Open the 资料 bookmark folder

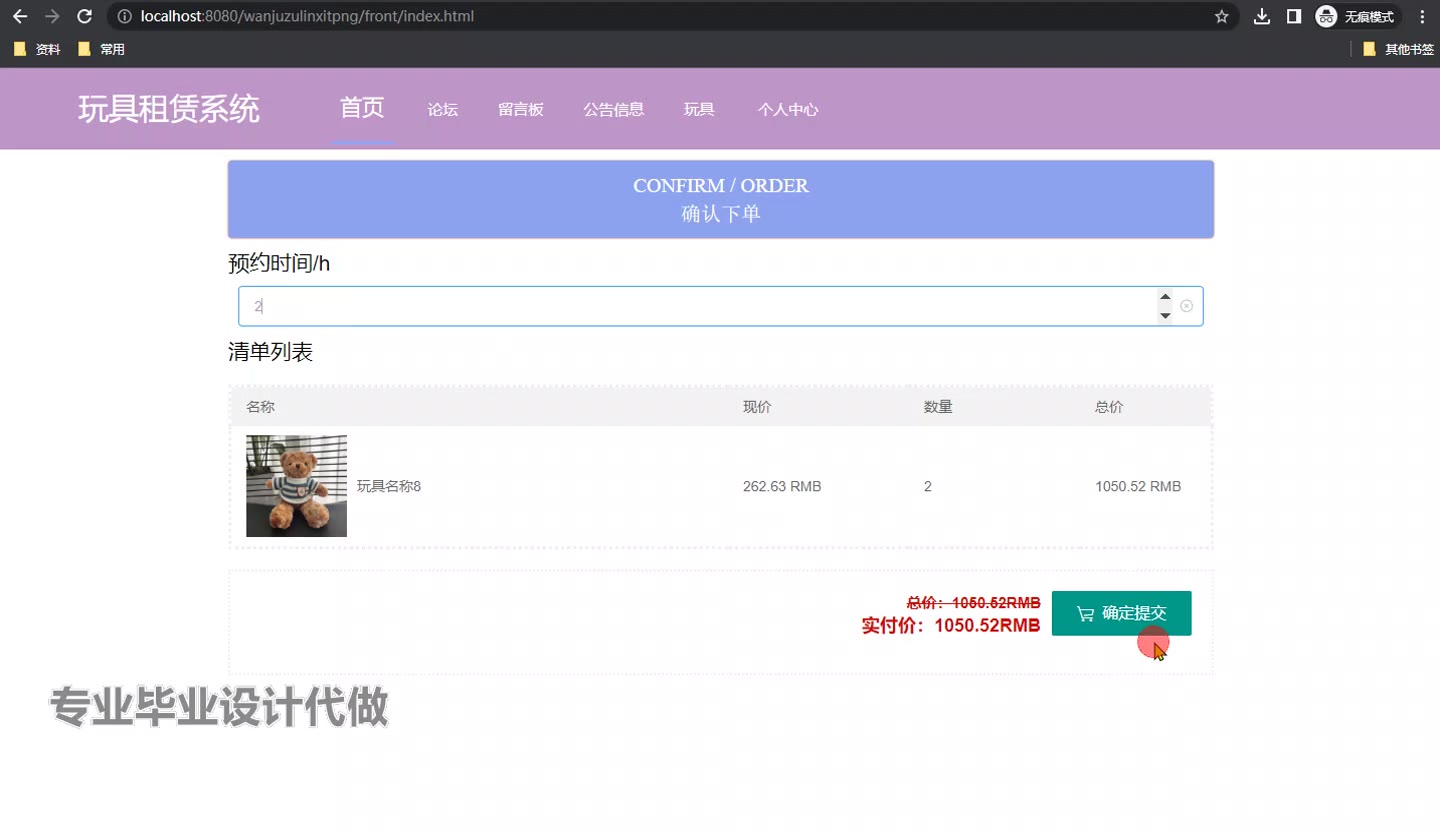(37, 49)
